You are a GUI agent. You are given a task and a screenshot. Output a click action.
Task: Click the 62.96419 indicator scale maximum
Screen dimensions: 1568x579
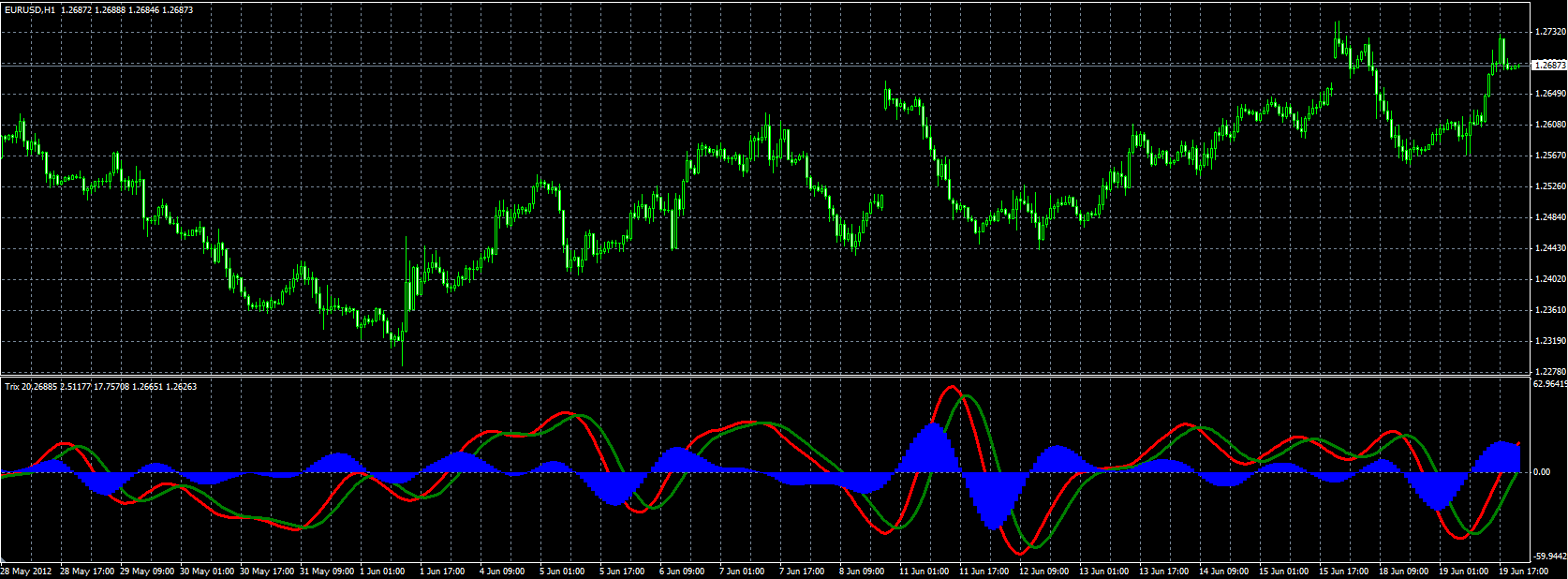(1550, 383)
